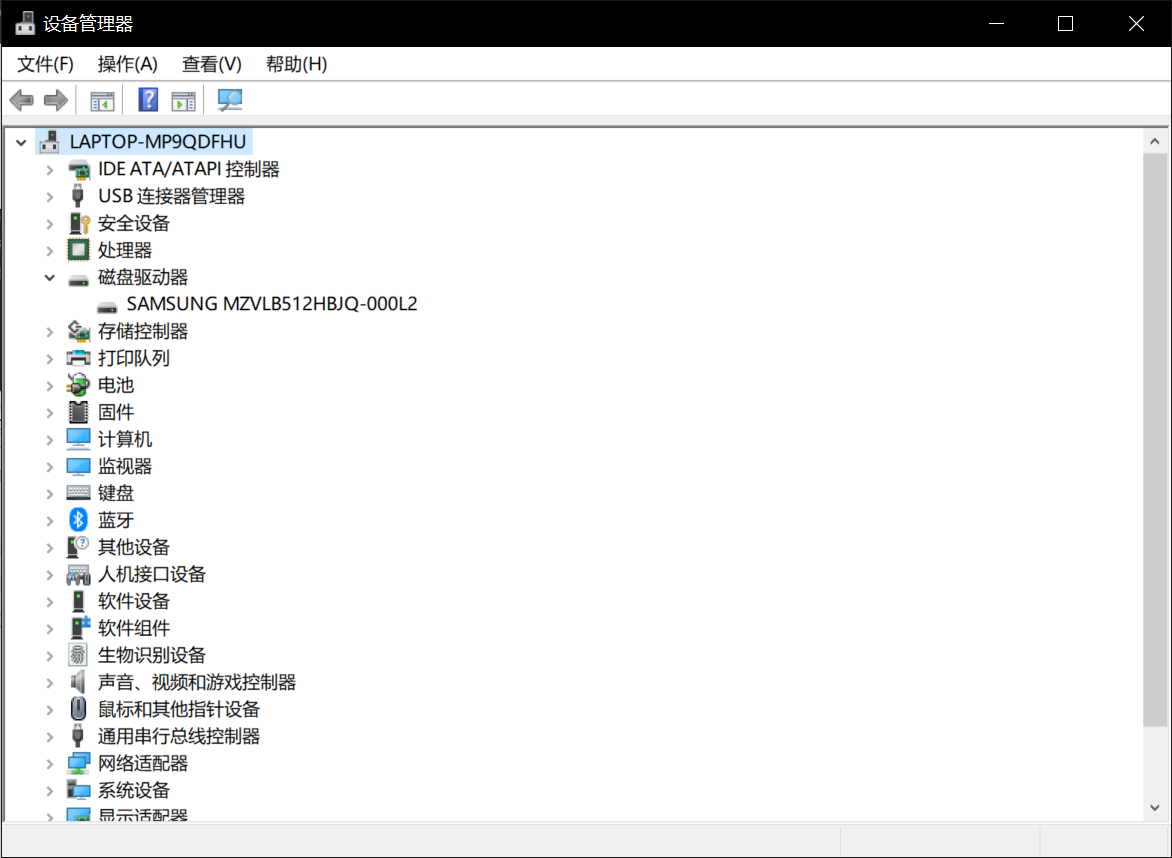Click the show/hide action pane toolbar icon
Screen dimensions: 1172x858
pyautogui.click(x=183, y=100)
